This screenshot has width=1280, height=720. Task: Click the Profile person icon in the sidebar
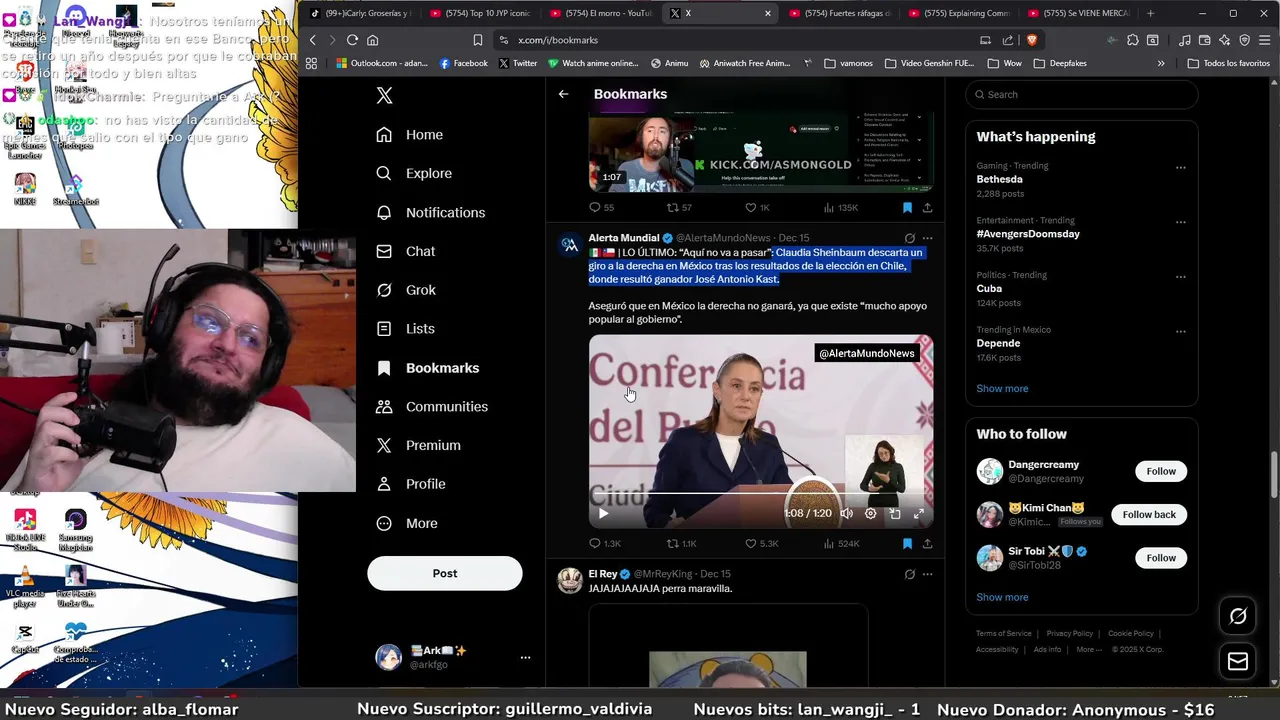tap(384, 484)
